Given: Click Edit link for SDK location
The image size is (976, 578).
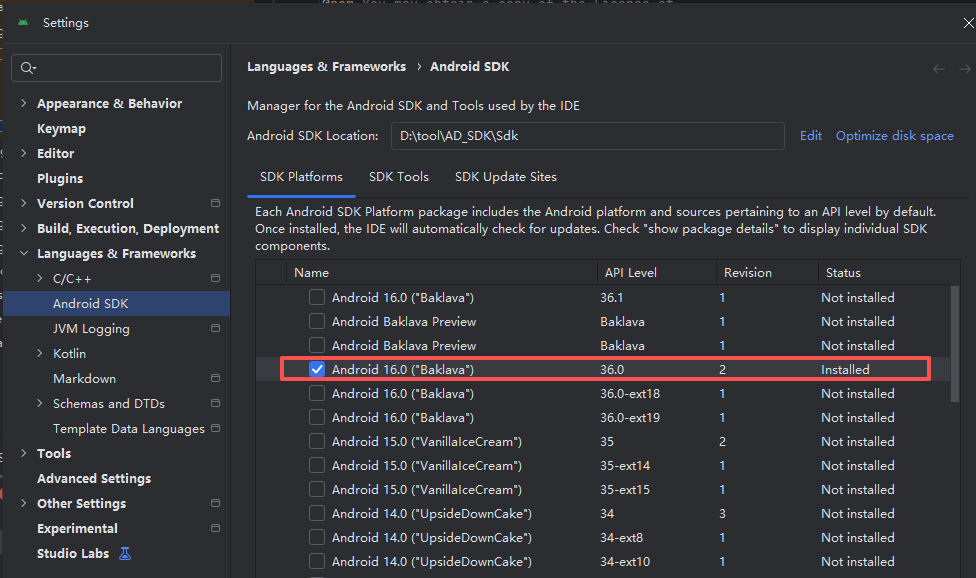Looking at the screenshot, I should [810, 136].
